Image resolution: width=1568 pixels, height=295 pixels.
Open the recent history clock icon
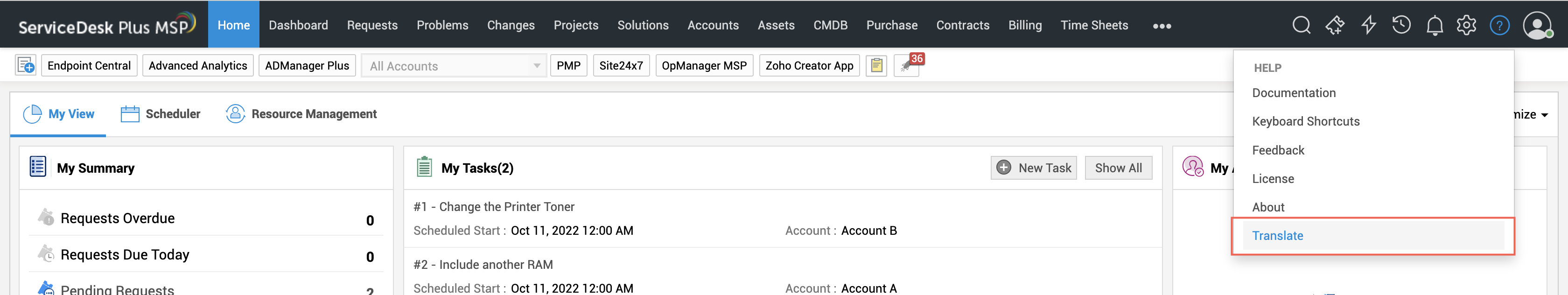(x=1401, y=25)
